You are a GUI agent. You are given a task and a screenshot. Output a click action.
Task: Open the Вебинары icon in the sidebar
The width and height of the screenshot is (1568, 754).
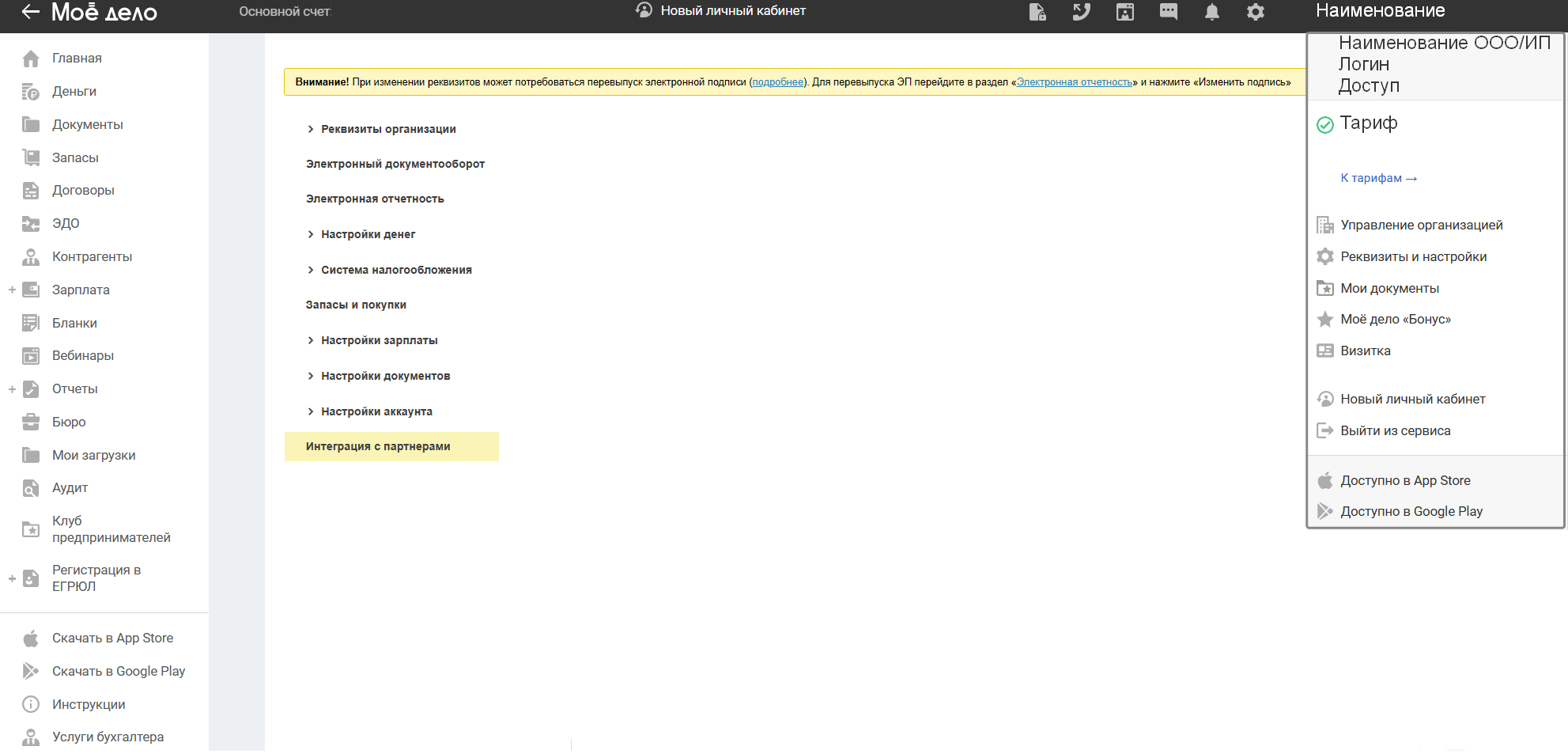[x=31, y=356]
